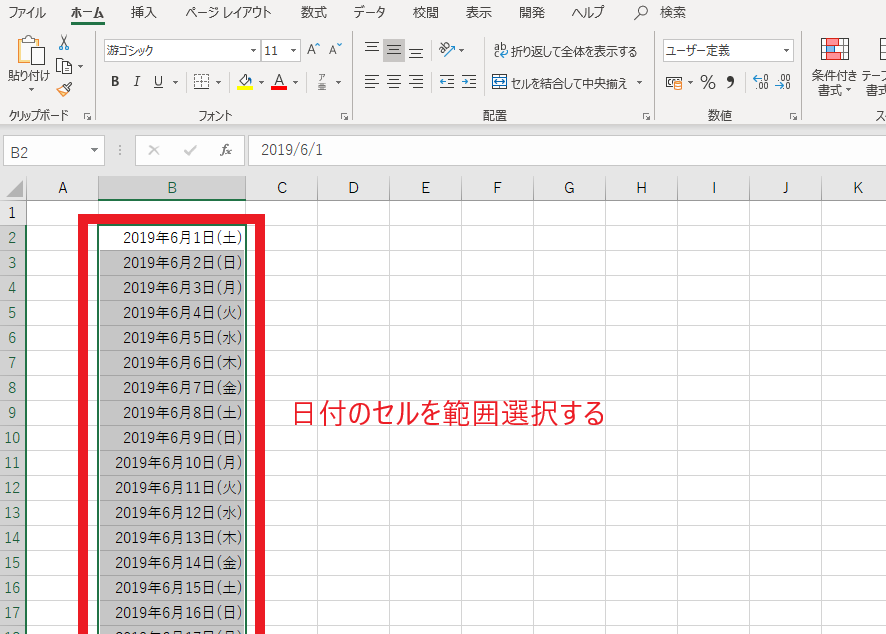Switch to the 数式 tab
Viewport: 886px width, 634px height.
click(313, 12)
